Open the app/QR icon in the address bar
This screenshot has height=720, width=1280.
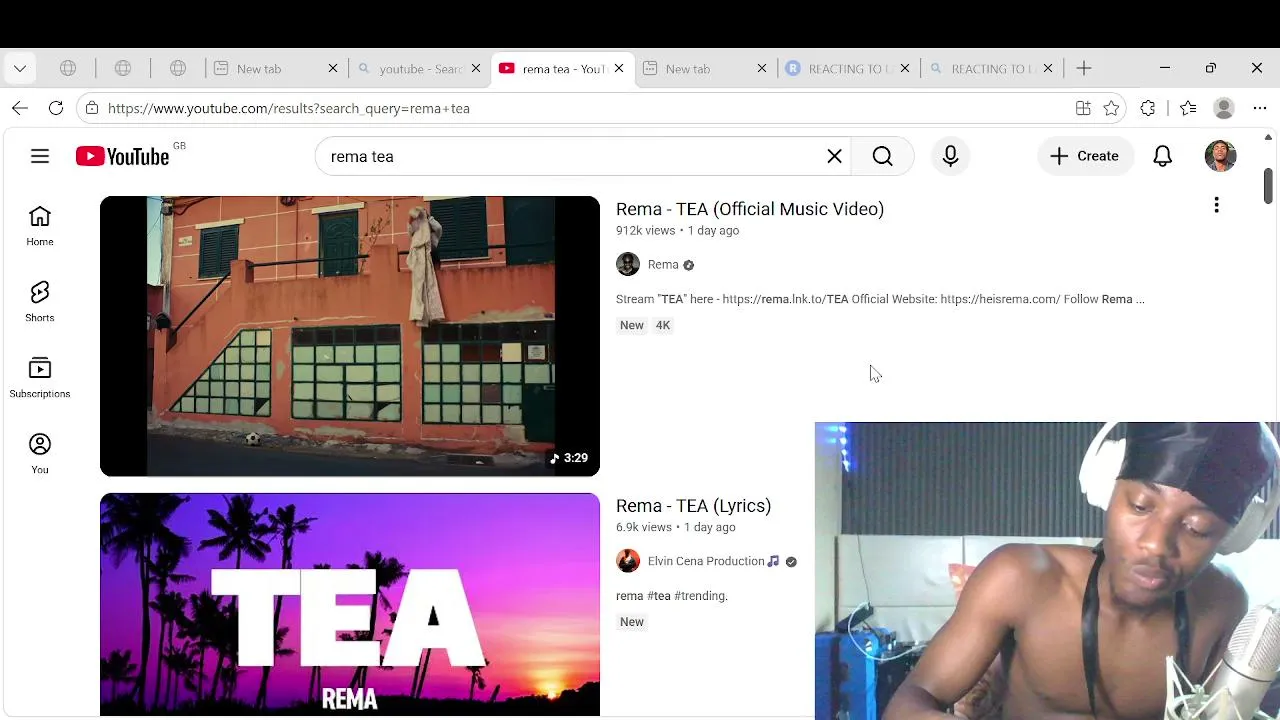tap(1083, 108)
